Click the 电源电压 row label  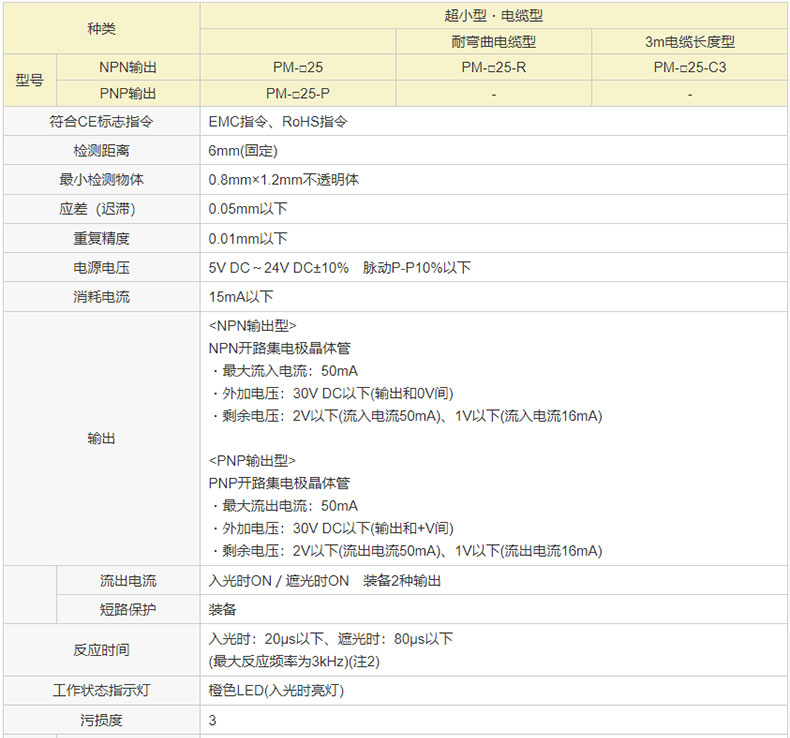point(101,268)
